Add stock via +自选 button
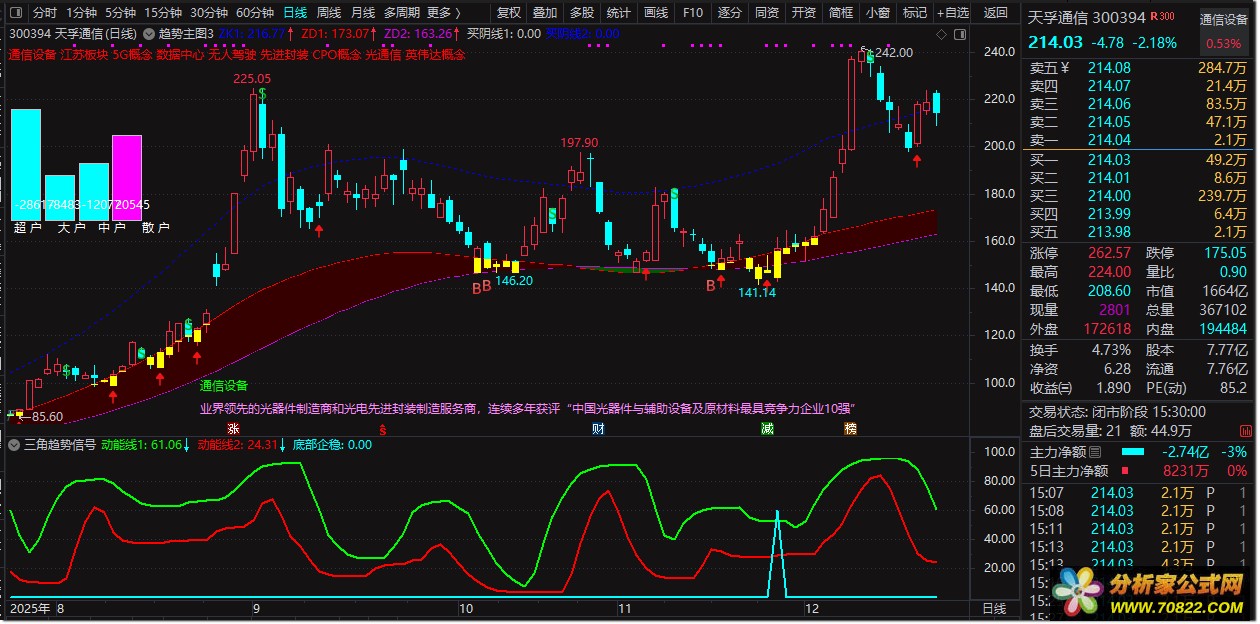The image size is (1260, 624). 953,13
